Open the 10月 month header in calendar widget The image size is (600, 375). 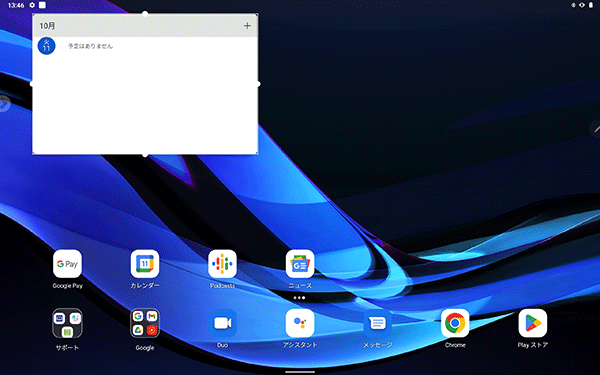click(47, 26)
